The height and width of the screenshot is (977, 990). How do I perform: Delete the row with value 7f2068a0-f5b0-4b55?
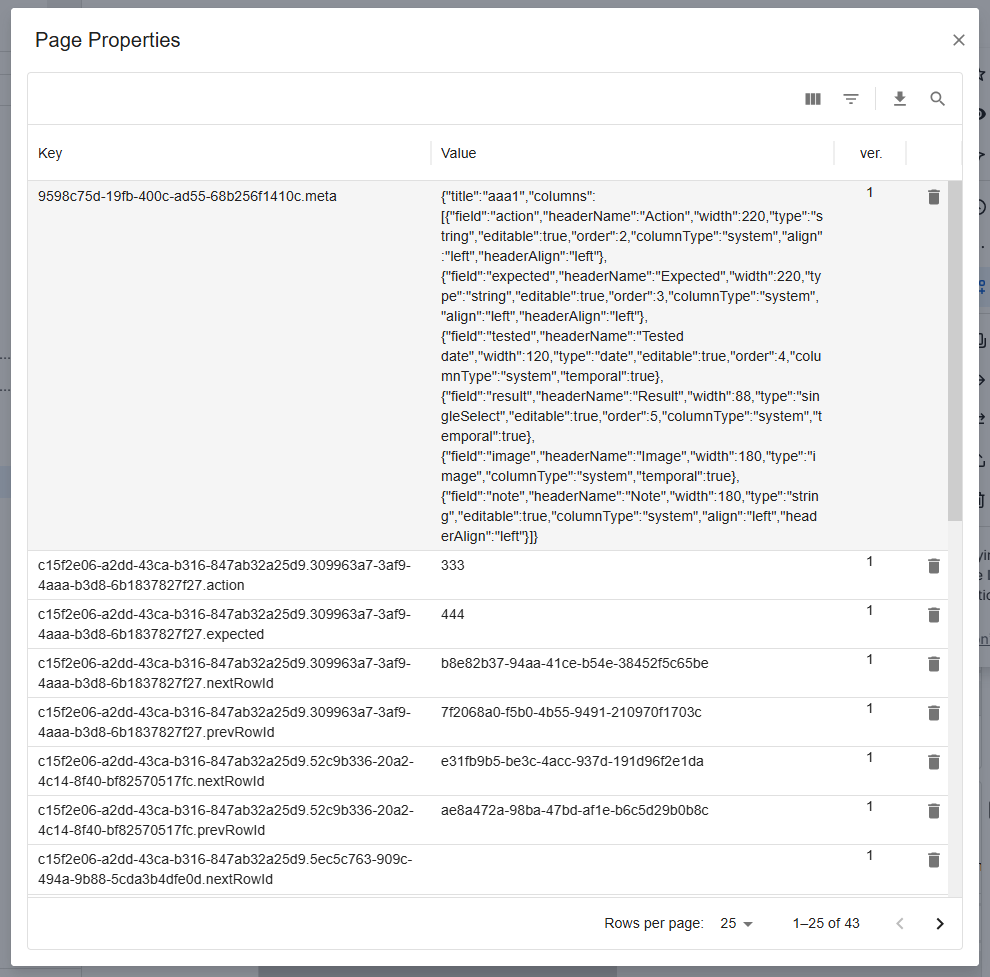tap(934, 713)
